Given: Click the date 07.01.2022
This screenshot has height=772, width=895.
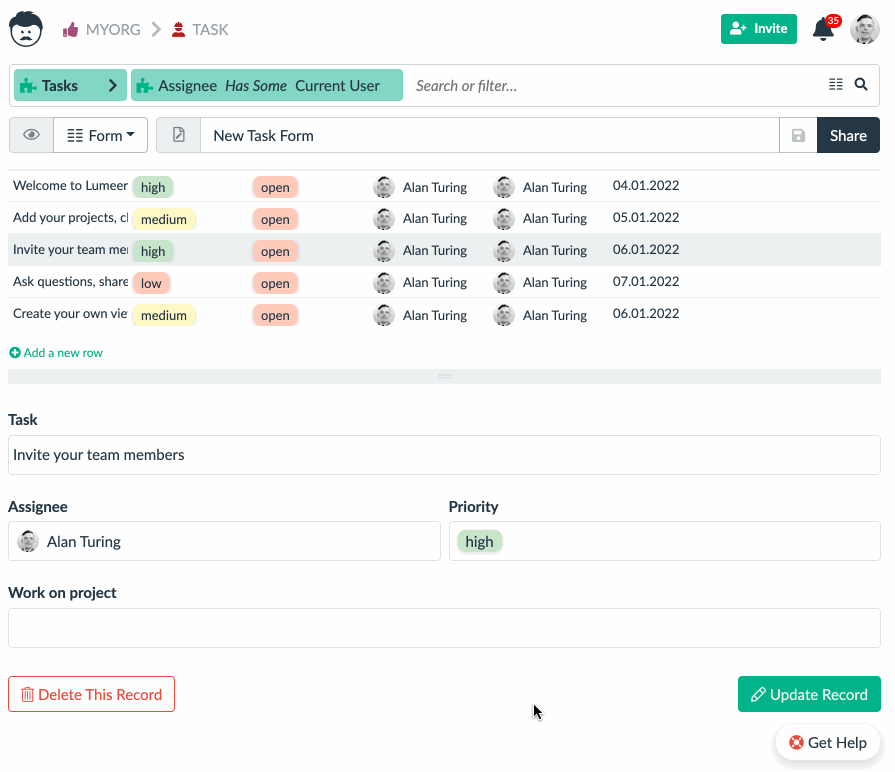Looking at the screenshot, I should coord(646,282).
